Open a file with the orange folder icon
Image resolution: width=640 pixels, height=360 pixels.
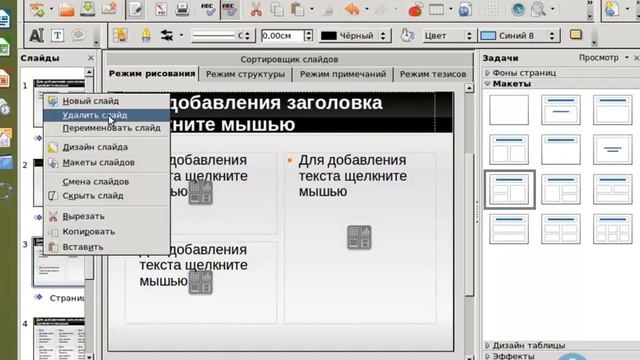coord(67,9)
